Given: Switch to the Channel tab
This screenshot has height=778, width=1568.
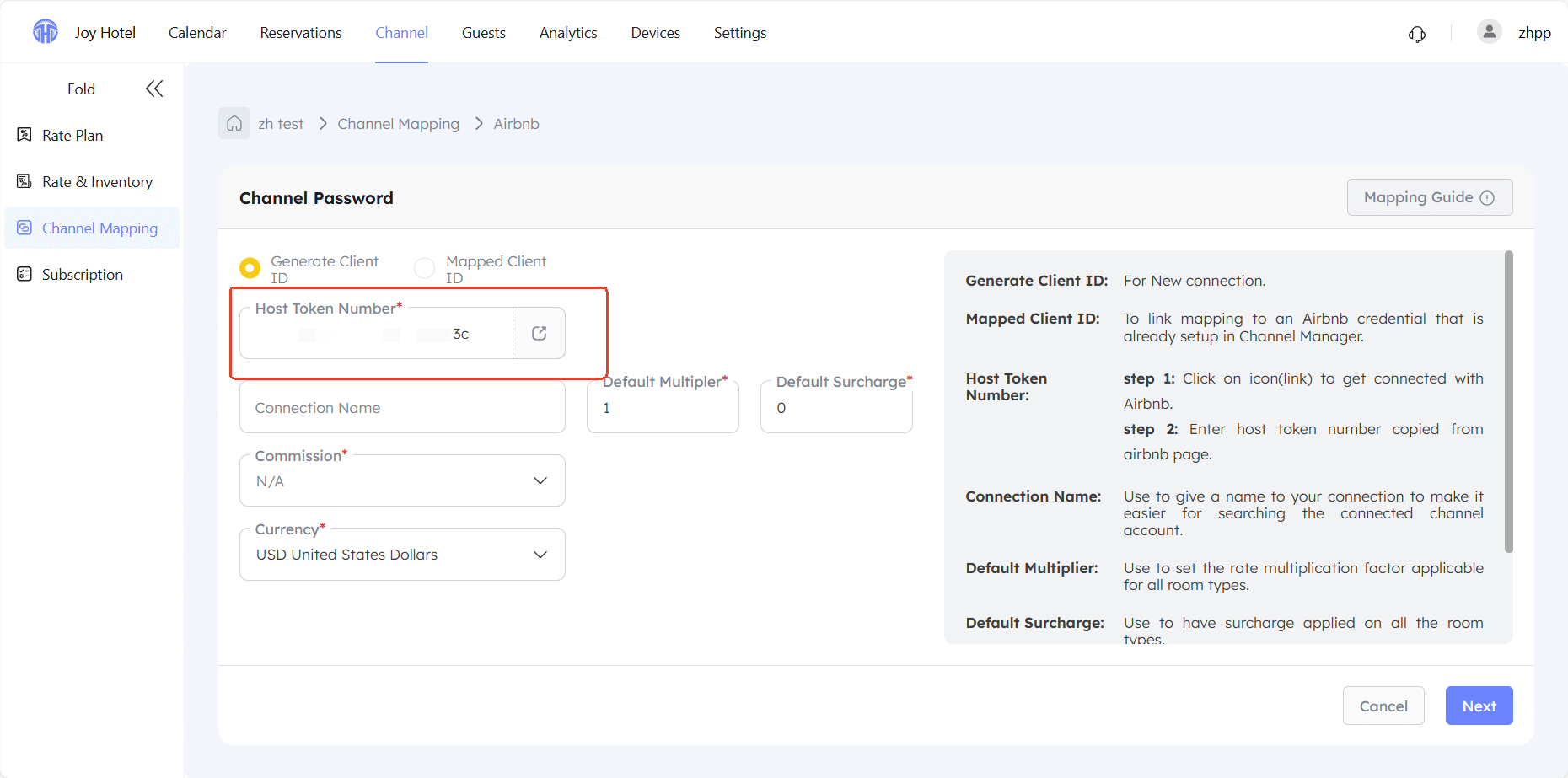Looking at the screenshot, I should pyautogui.click(x=401, y=33).
